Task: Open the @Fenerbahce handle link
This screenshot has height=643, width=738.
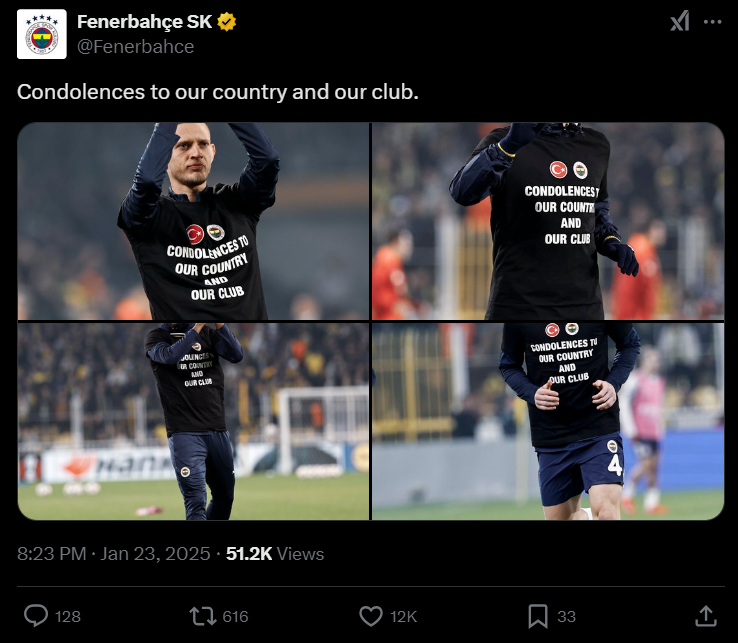Action: pos(135,46)
